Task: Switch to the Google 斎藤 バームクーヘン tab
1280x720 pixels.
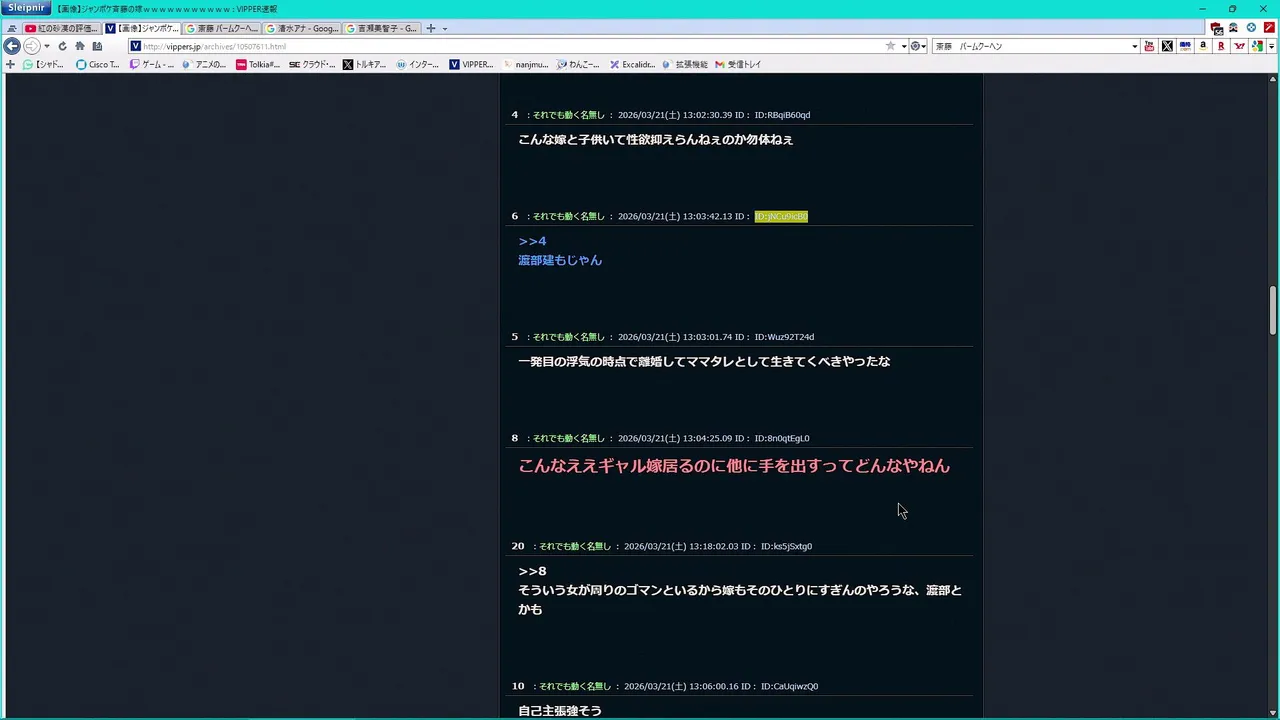Action: (x=222, y=28)
